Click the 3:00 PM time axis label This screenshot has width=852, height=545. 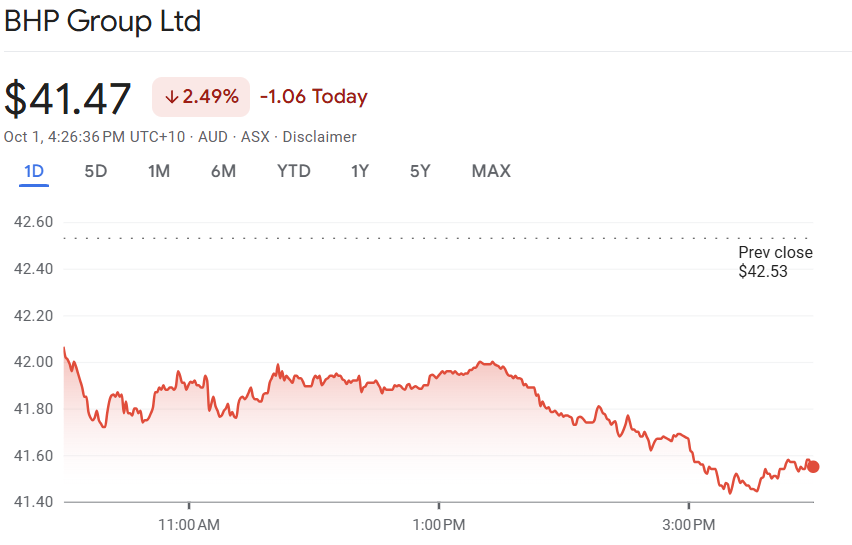pos(689,524)
